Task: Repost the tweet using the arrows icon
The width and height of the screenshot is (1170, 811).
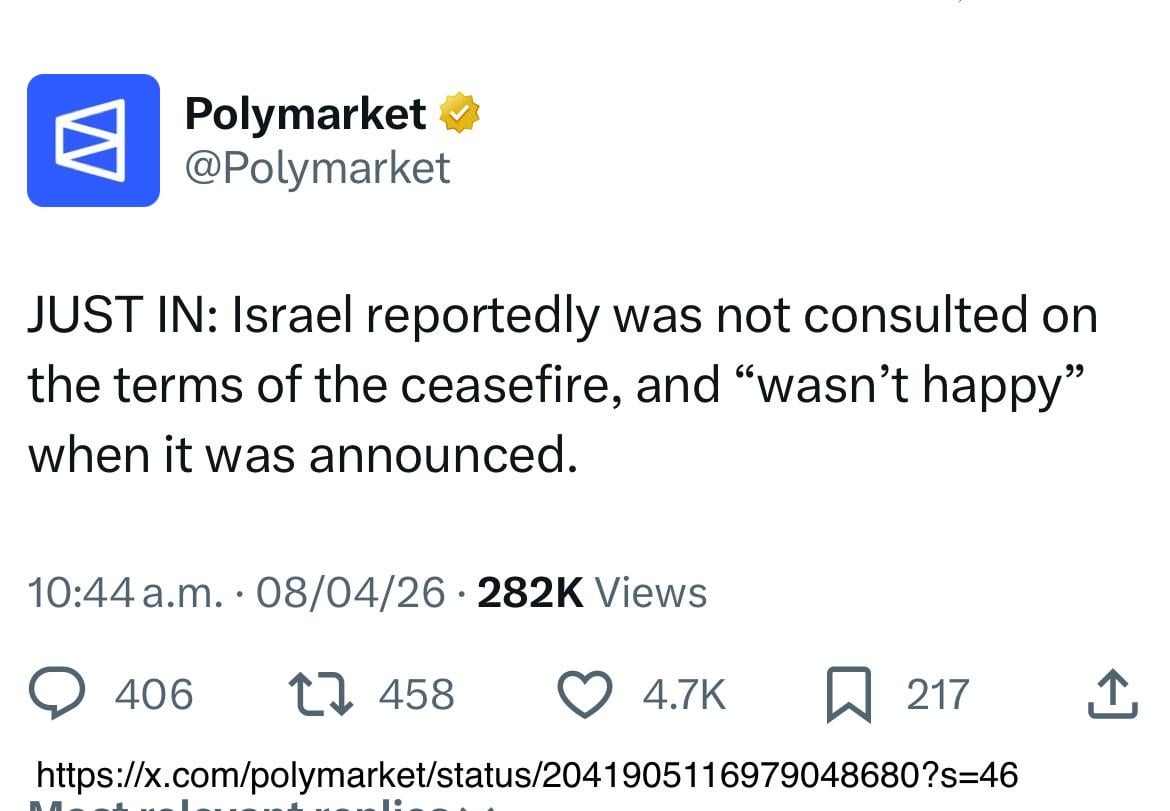Action: point(320,694)
